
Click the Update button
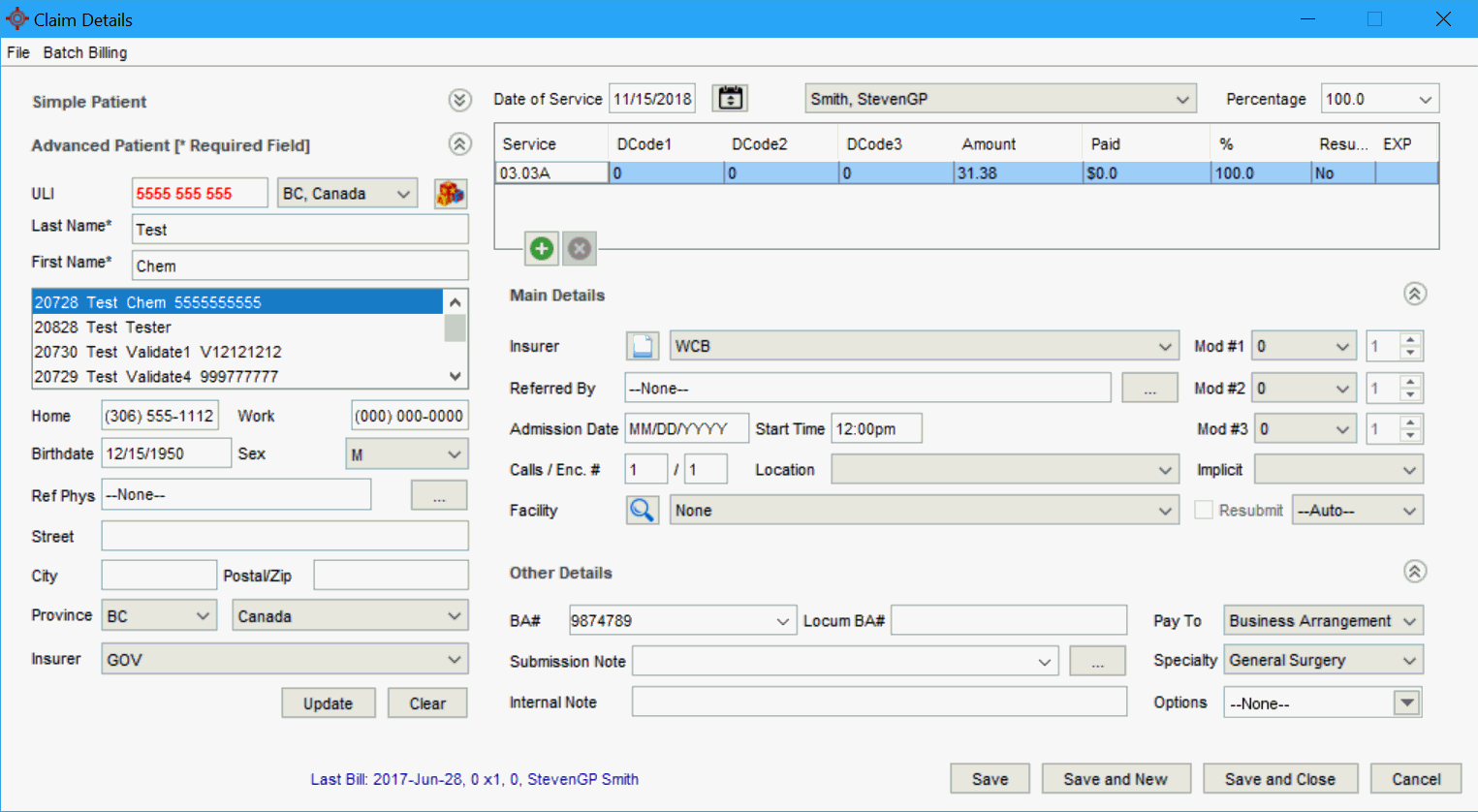pos(328,703)
